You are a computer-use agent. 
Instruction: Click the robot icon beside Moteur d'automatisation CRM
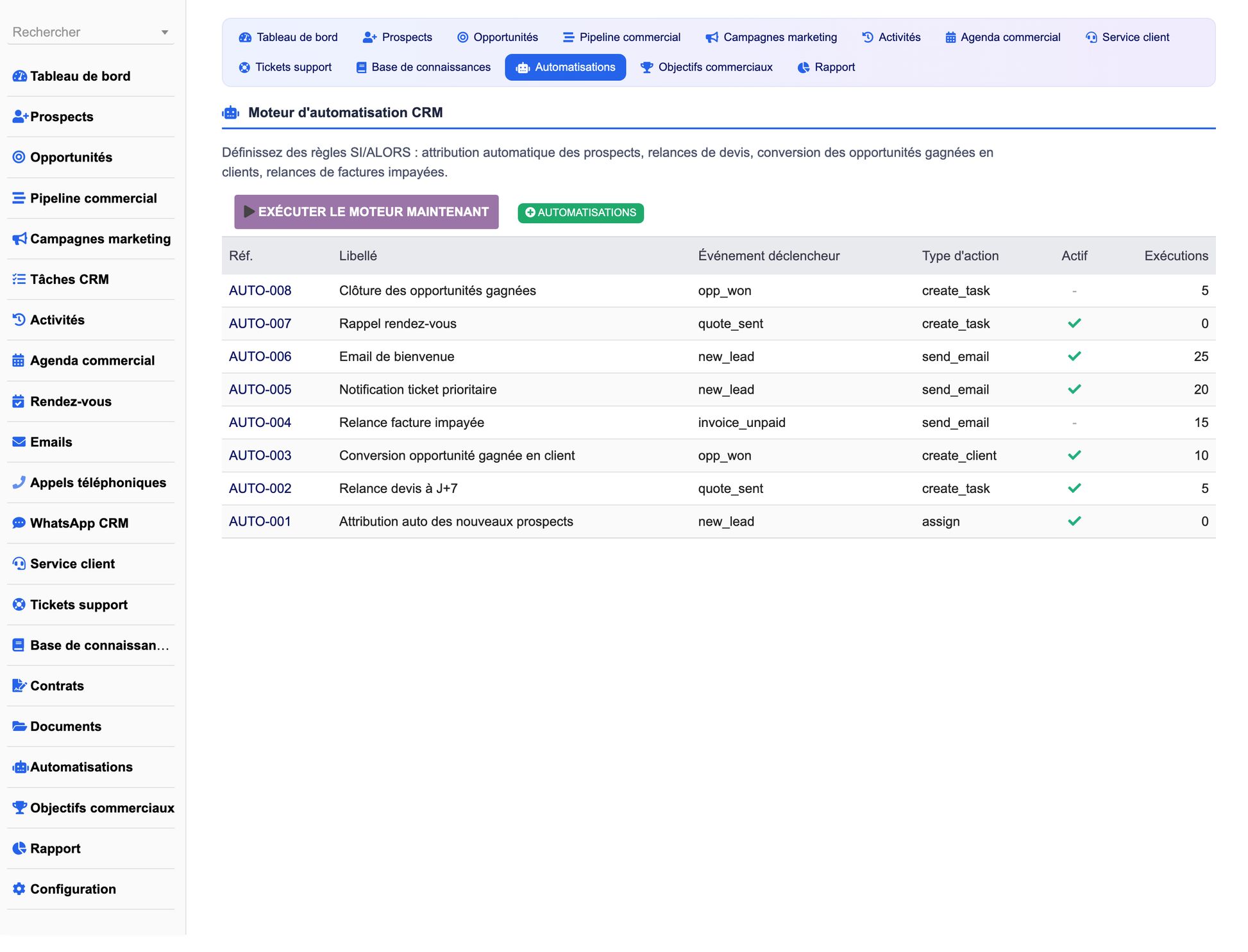point(230,113)
